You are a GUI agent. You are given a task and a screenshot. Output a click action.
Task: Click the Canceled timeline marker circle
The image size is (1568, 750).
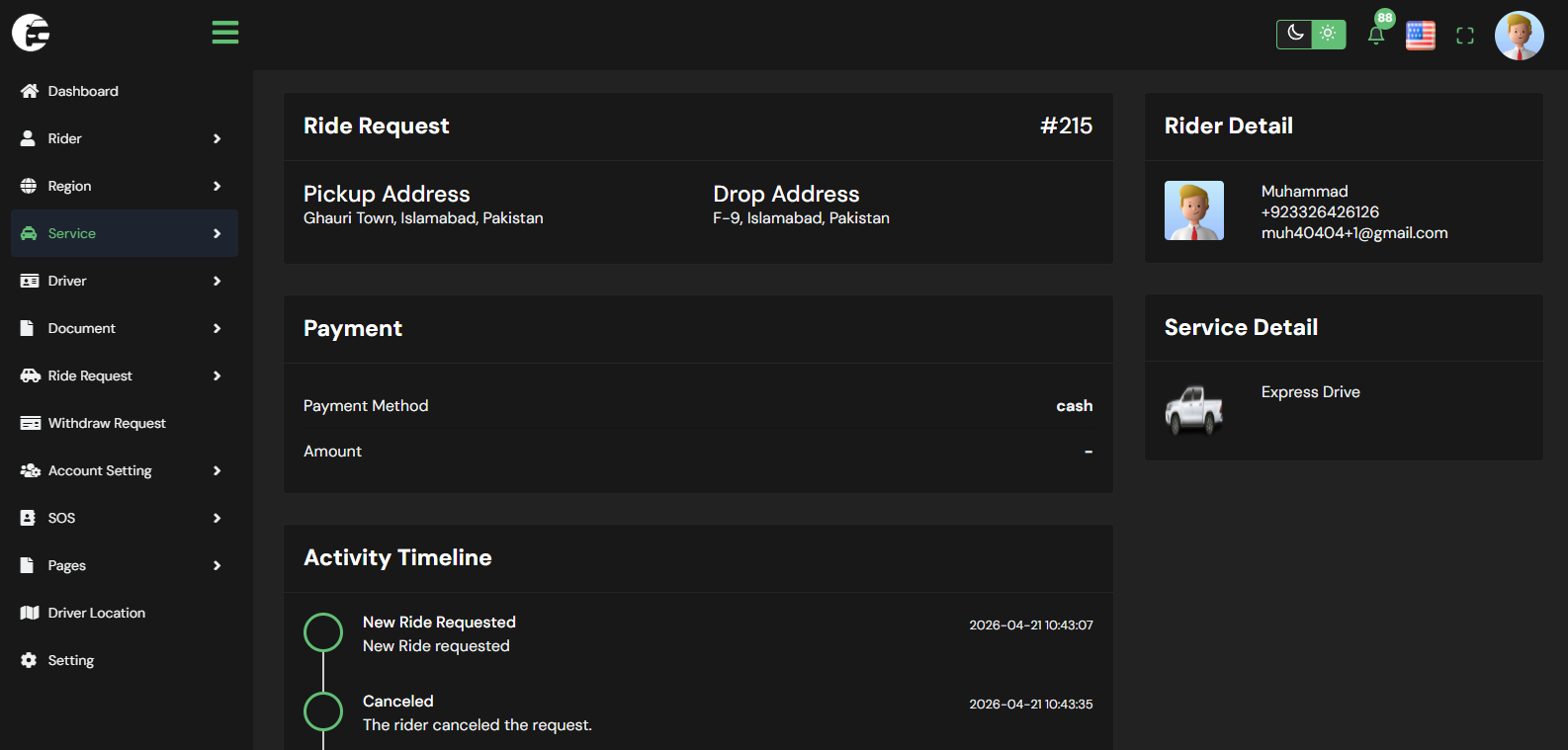(x=323, y=711)
